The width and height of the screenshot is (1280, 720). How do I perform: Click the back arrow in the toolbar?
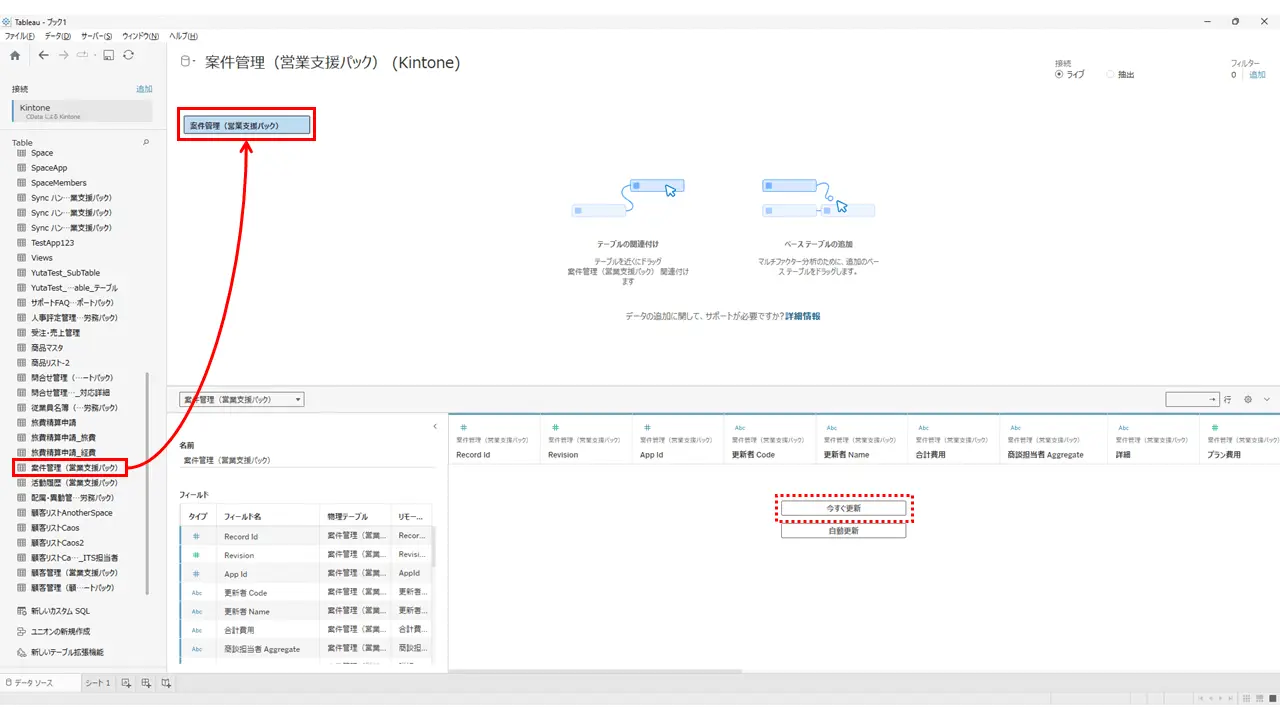[43, 55]
